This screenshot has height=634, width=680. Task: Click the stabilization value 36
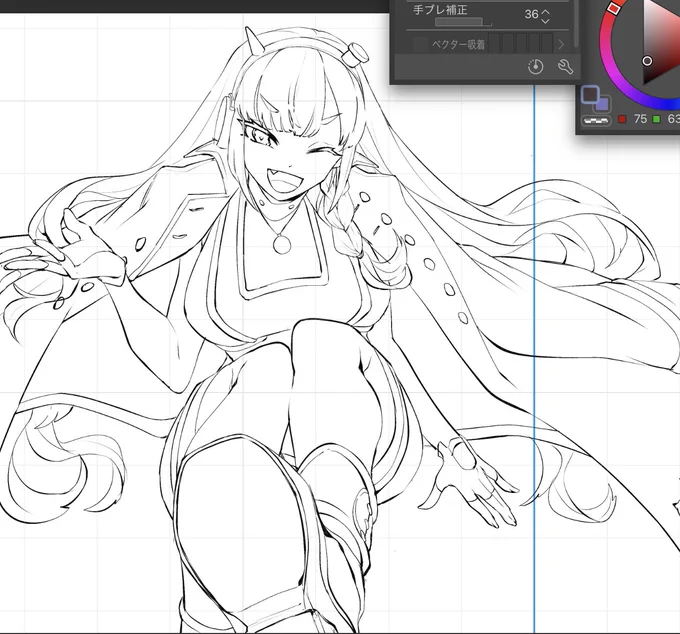click(x=531, y=14)
